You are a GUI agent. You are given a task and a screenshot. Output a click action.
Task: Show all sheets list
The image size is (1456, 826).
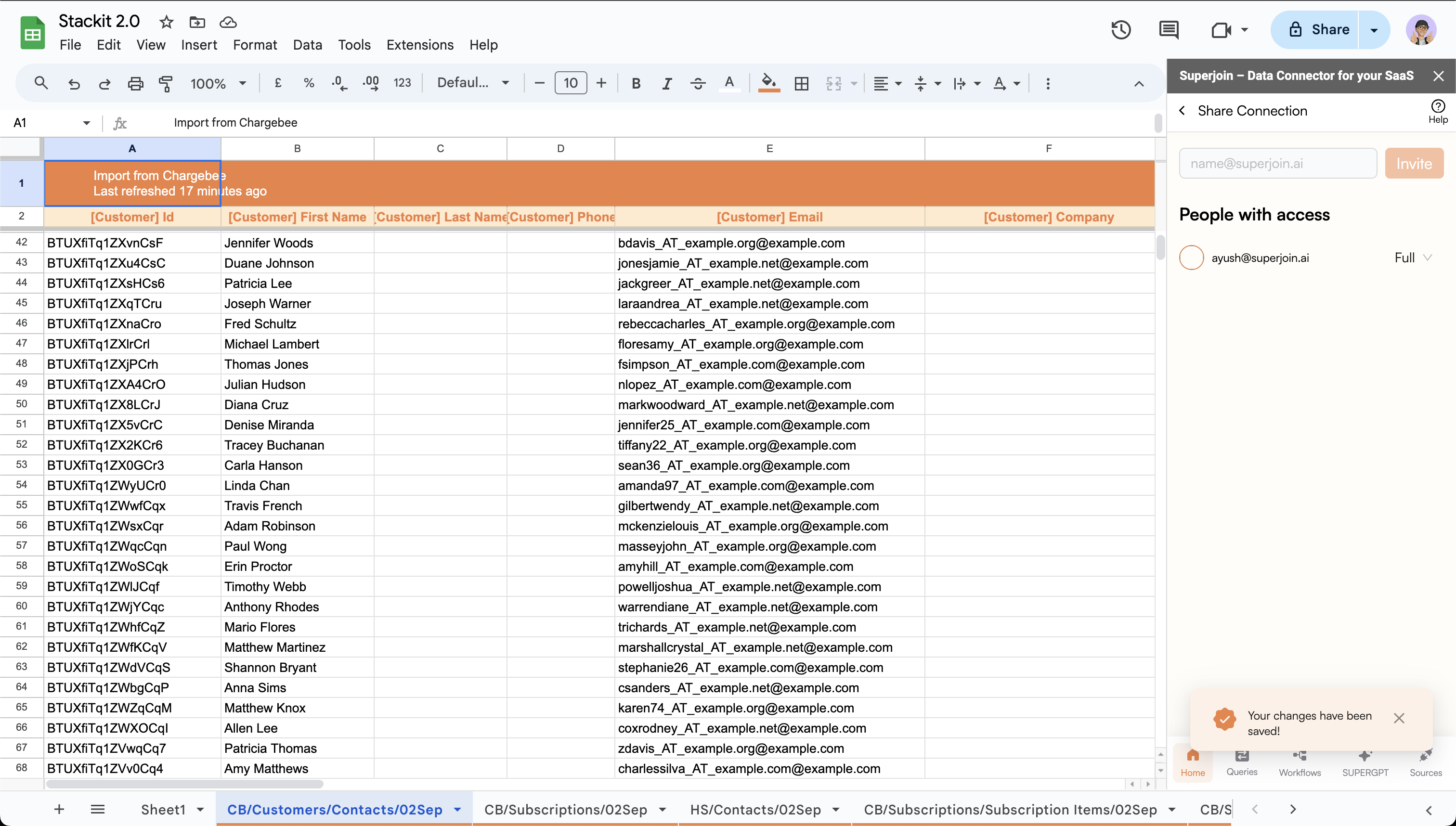click(98, 810)
